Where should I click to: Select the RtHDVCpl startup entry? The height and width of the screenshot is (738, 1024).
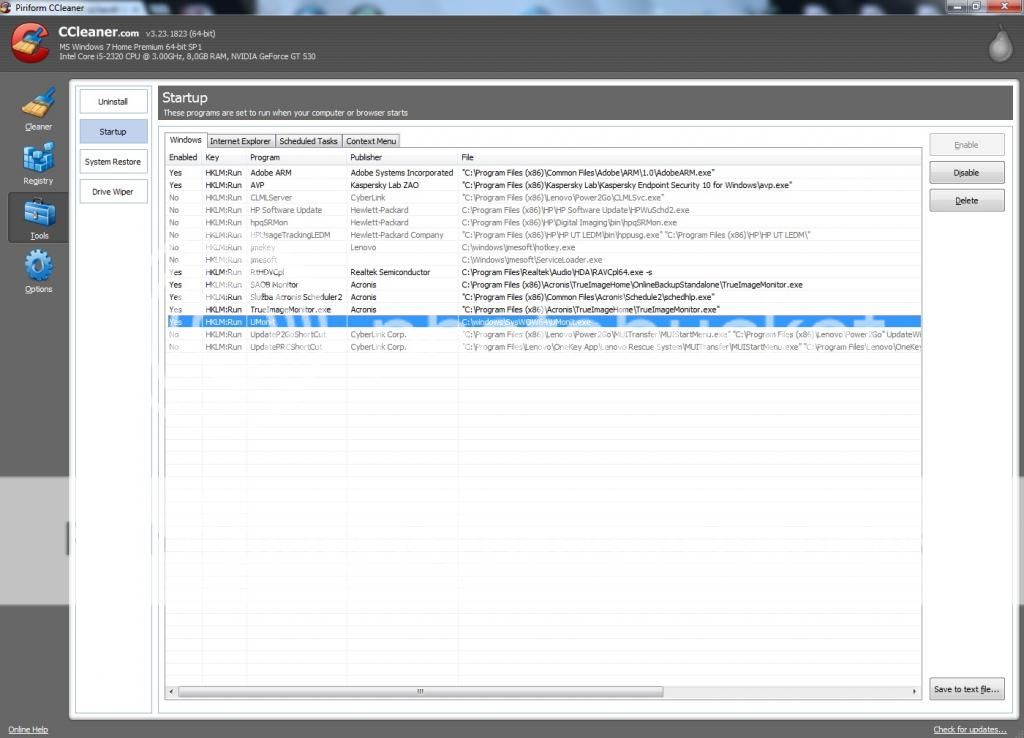tap(543, 272)
